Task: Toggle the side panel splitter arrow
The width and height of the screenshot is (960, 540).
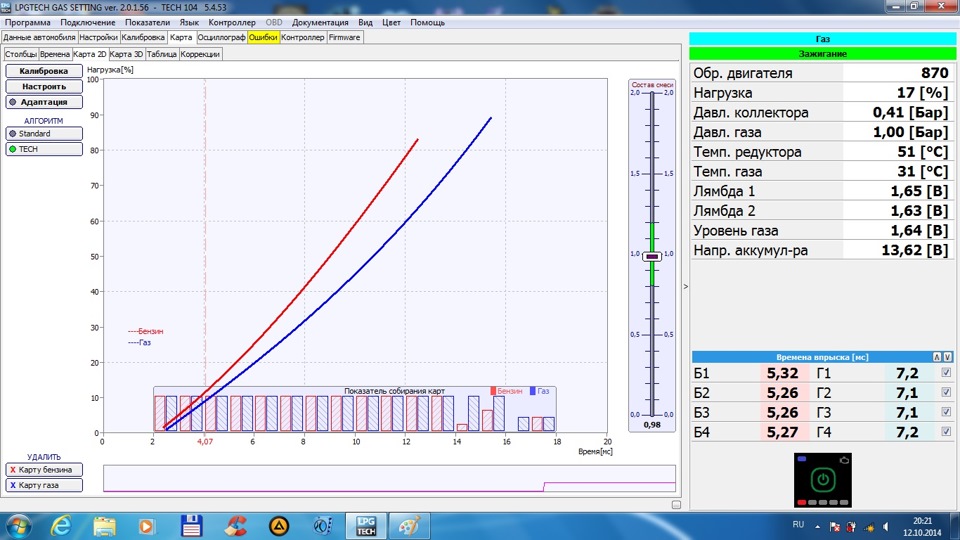Action: click(x=685, y=286)
